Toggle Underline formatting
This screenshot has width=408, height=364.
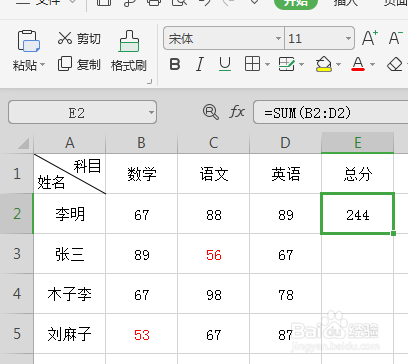(x=225, y=64)
